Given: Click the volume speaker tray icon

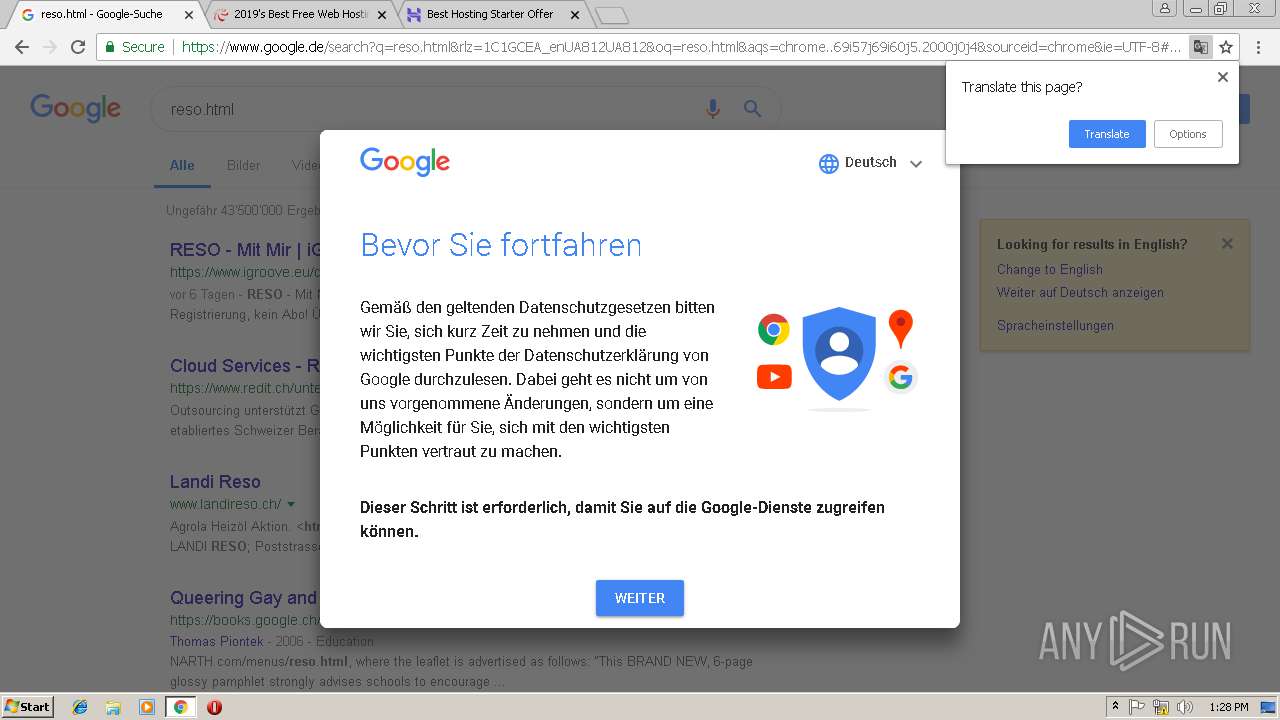Looking at the screenshot, I should click(x=1184, y=707).
